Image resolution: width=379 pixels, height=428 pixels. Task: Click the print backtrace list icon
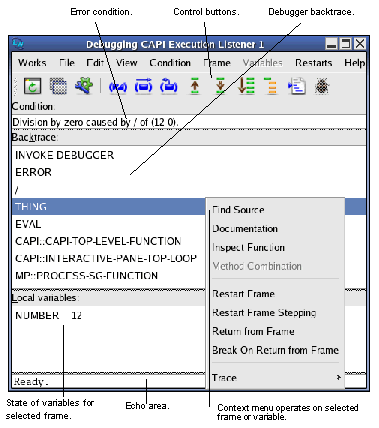(246, 86)
